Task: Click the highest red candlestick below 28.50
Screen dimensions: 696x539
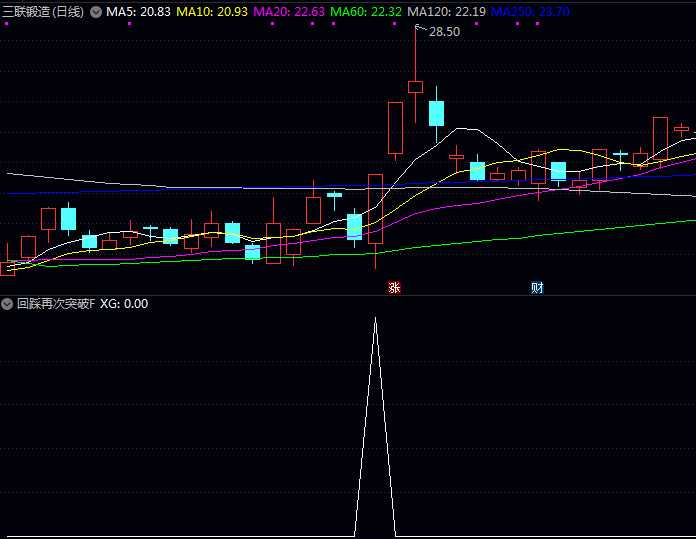Action: (x=415, y=87)
